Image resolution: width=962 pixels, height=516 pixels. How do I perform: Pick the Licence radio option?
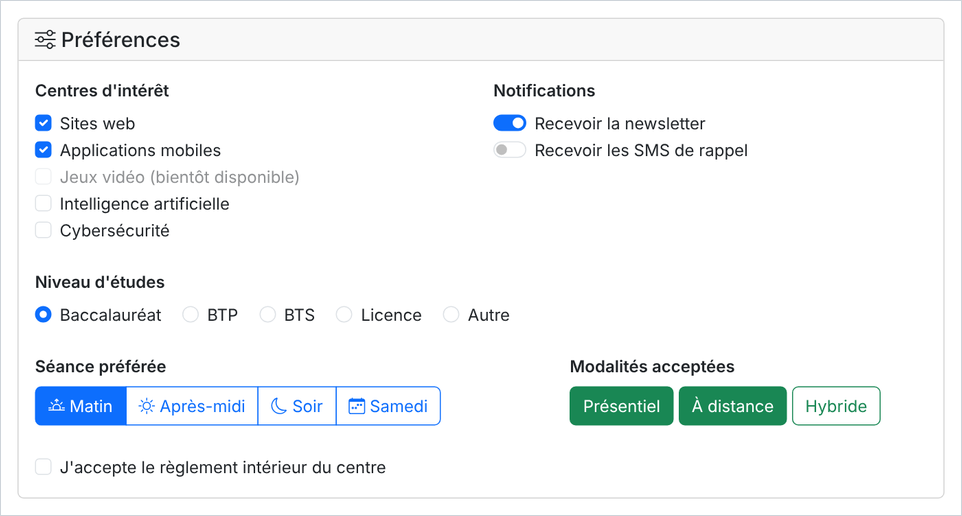pyautogui.click(x=344, y=315)
